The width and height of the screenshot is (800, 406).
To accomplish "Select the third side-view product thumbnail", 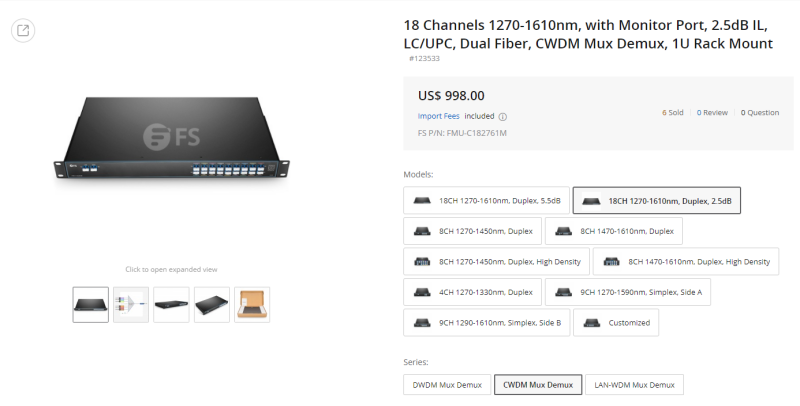I will (x=171, y=304).
